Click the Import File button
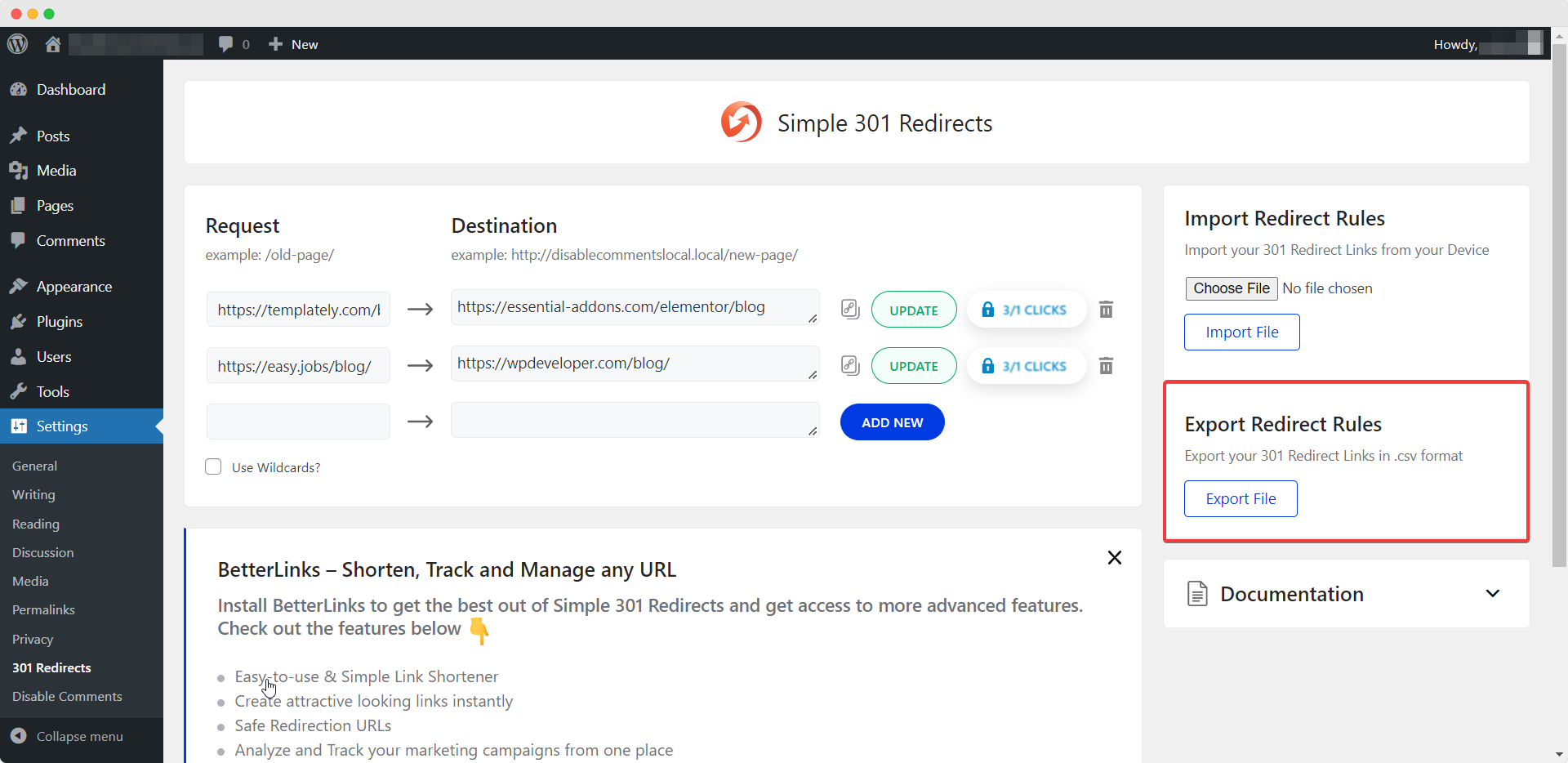The width and height of the screenshot is (1568, 763). pos(1241,332)
